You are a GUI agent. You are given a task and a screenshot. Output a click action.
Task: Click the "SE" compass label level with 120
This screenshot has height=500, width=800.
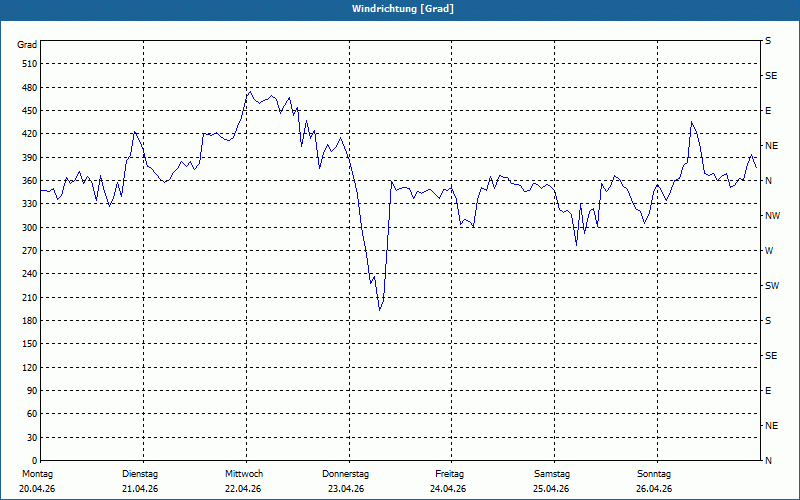pos(771,356)
